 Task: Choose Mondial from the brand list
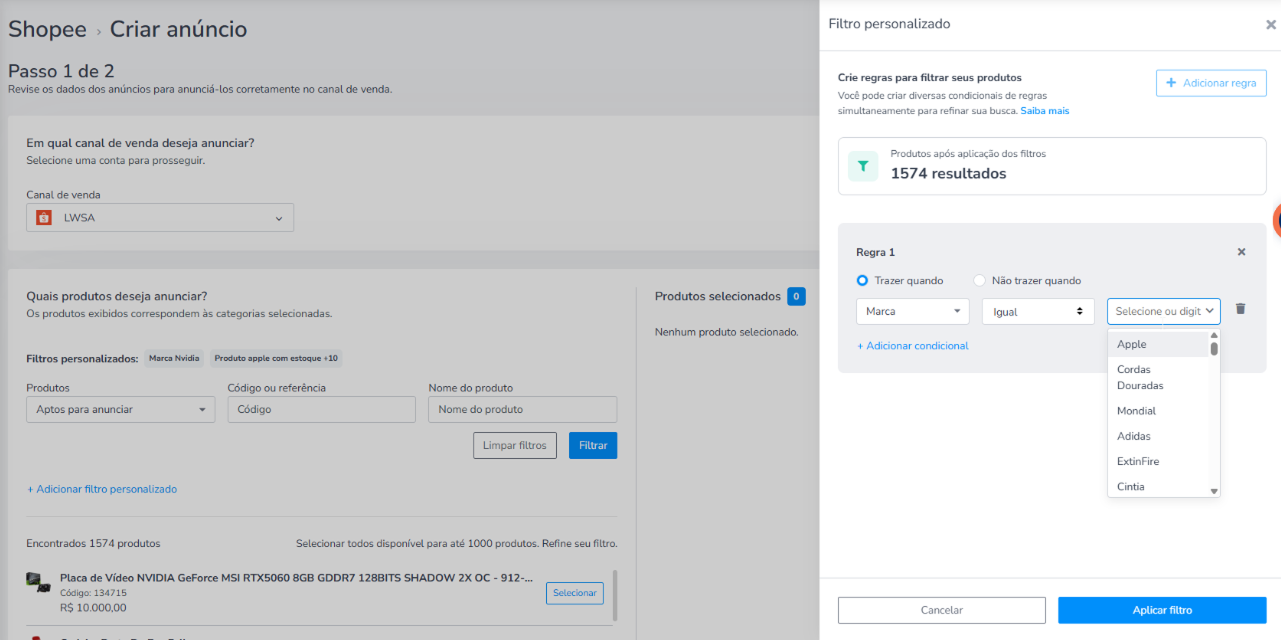tap(1158, 411)
